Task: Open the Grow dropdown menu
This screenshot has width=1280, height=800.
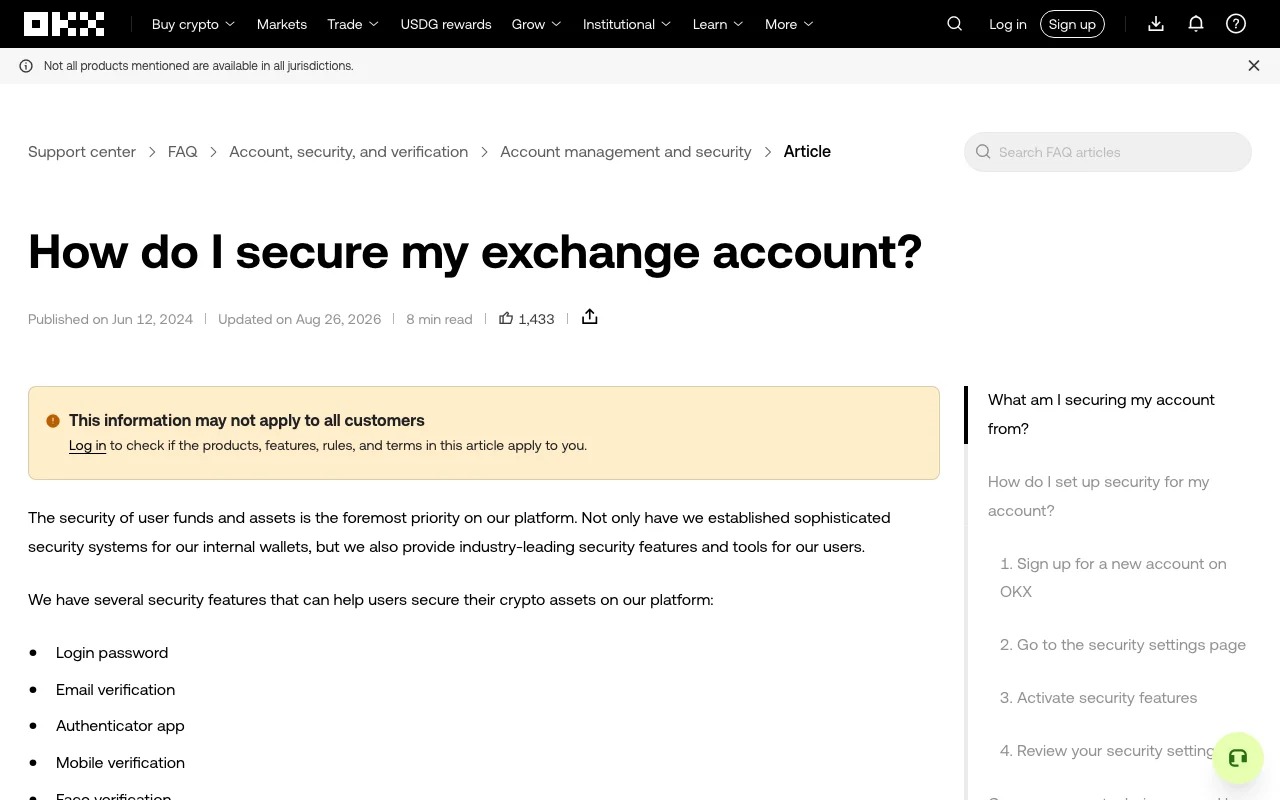Action: [x=536, y=24]
